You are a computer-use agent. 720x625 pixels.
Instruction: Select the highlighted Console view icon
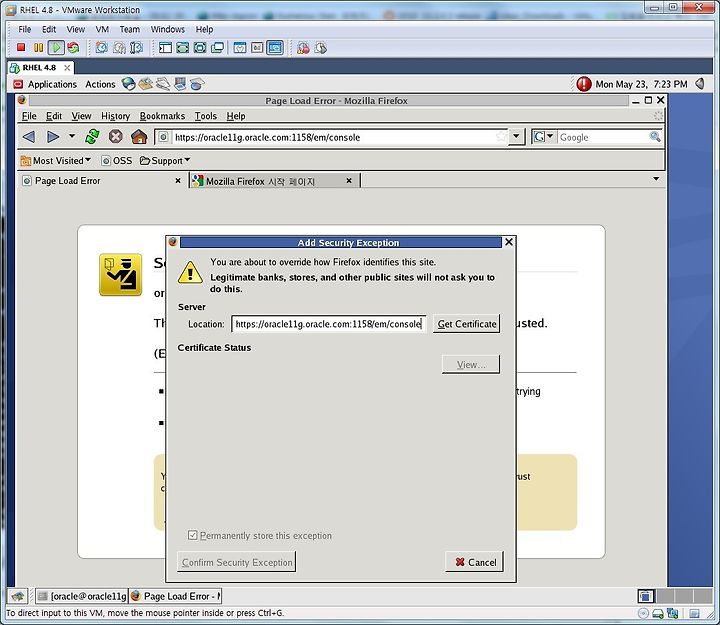click(x=275, y=47)
